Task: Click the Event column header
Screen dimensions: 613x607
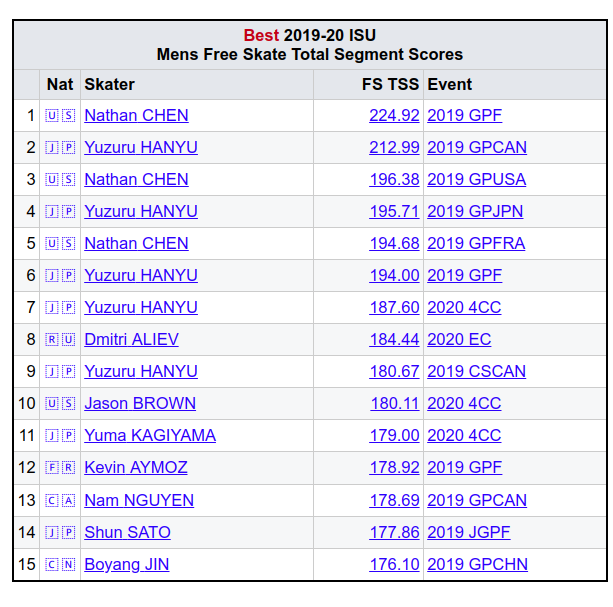Action: pos(450,84)
